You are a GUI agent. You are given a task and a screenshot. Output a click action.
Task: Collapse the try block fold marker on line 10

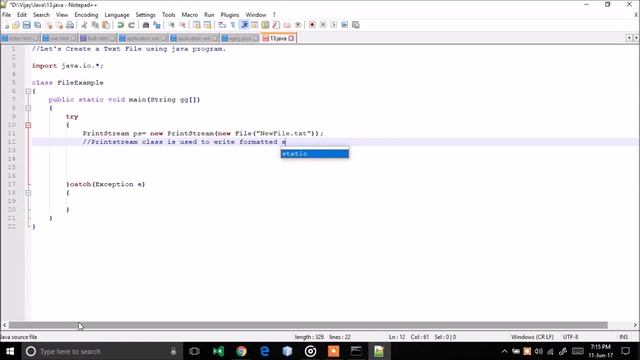pos(28,125)
